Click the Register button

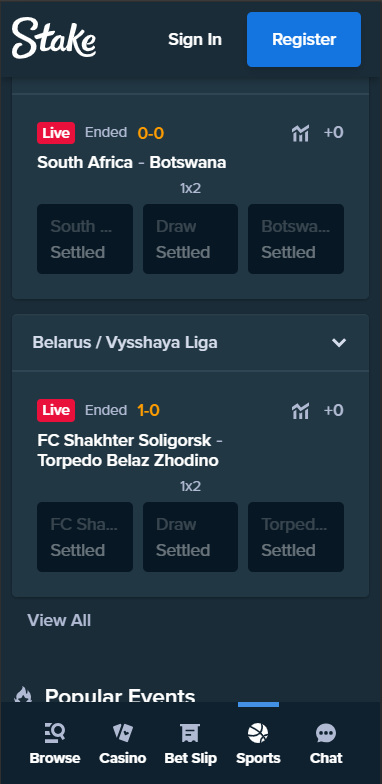tap(304, 40)
